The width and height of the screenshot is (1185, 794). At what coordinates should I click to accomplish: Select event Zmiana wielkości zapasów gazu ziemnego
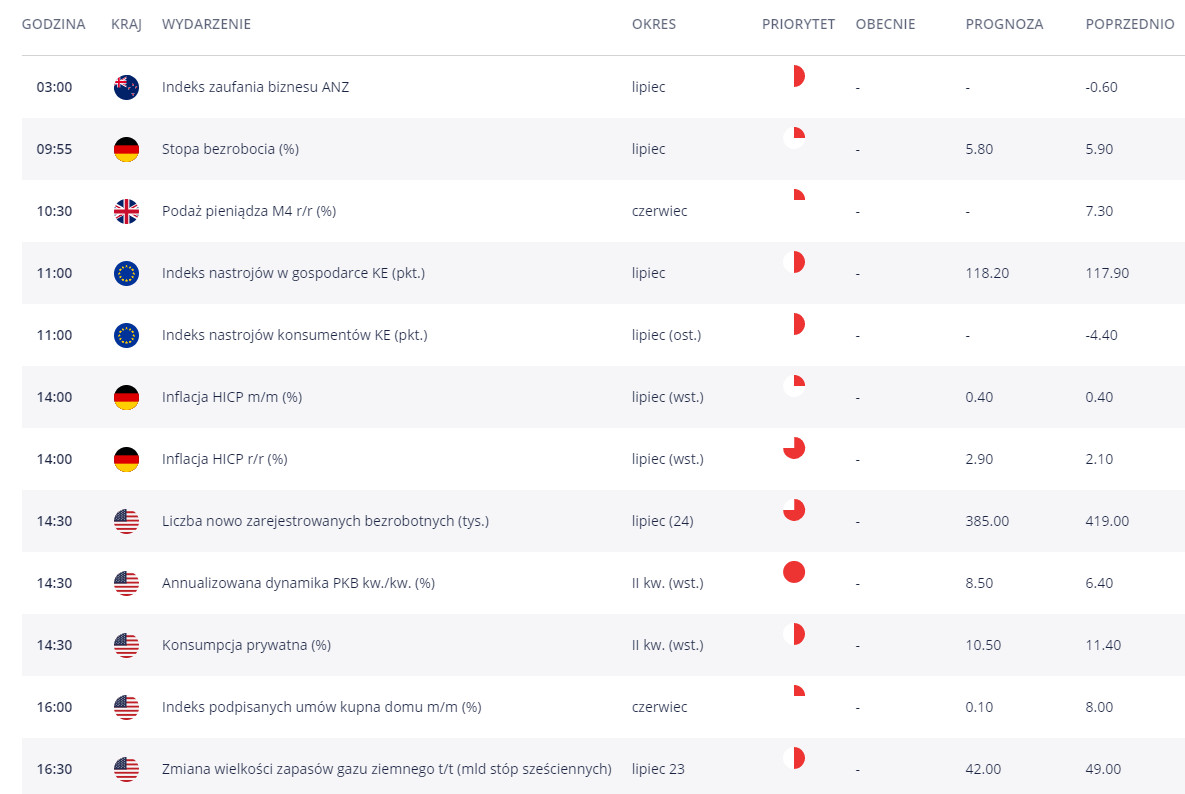click(x=387, y=768)
